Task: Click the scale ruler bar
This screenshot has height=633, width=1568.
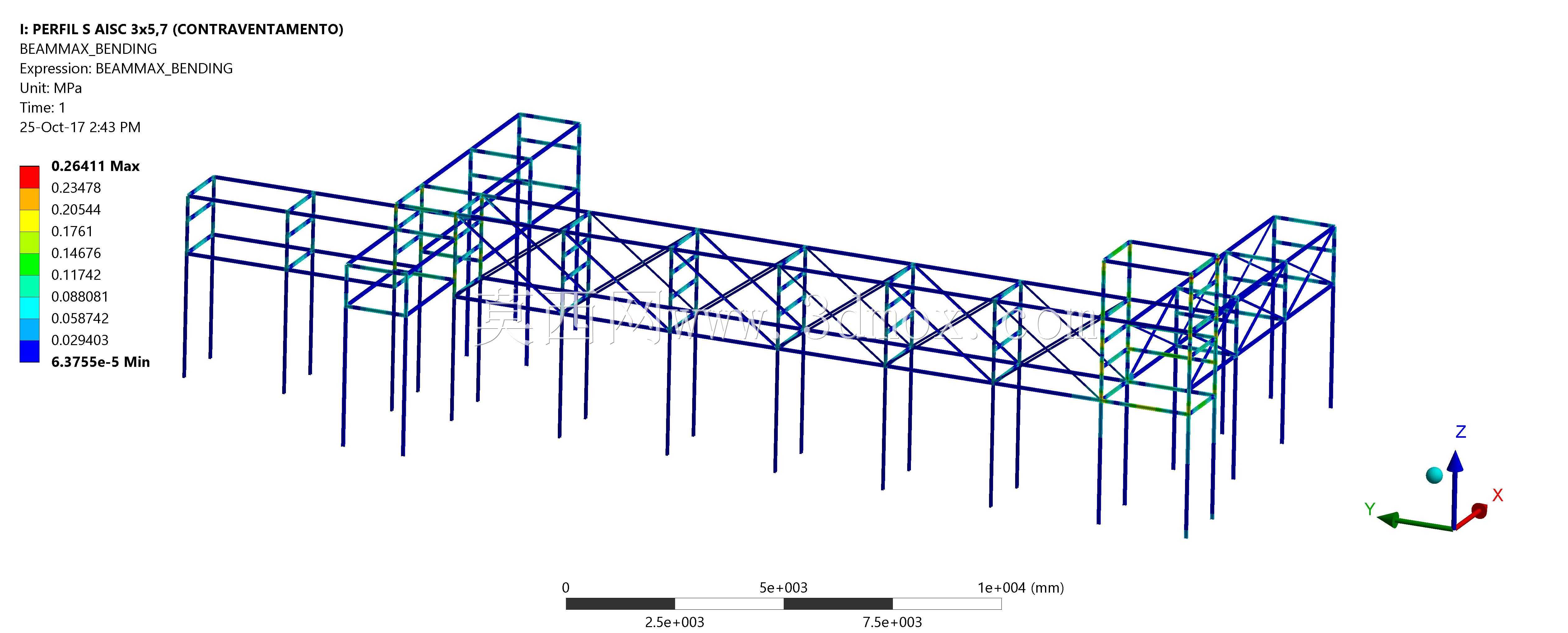Action: (783, 604)
